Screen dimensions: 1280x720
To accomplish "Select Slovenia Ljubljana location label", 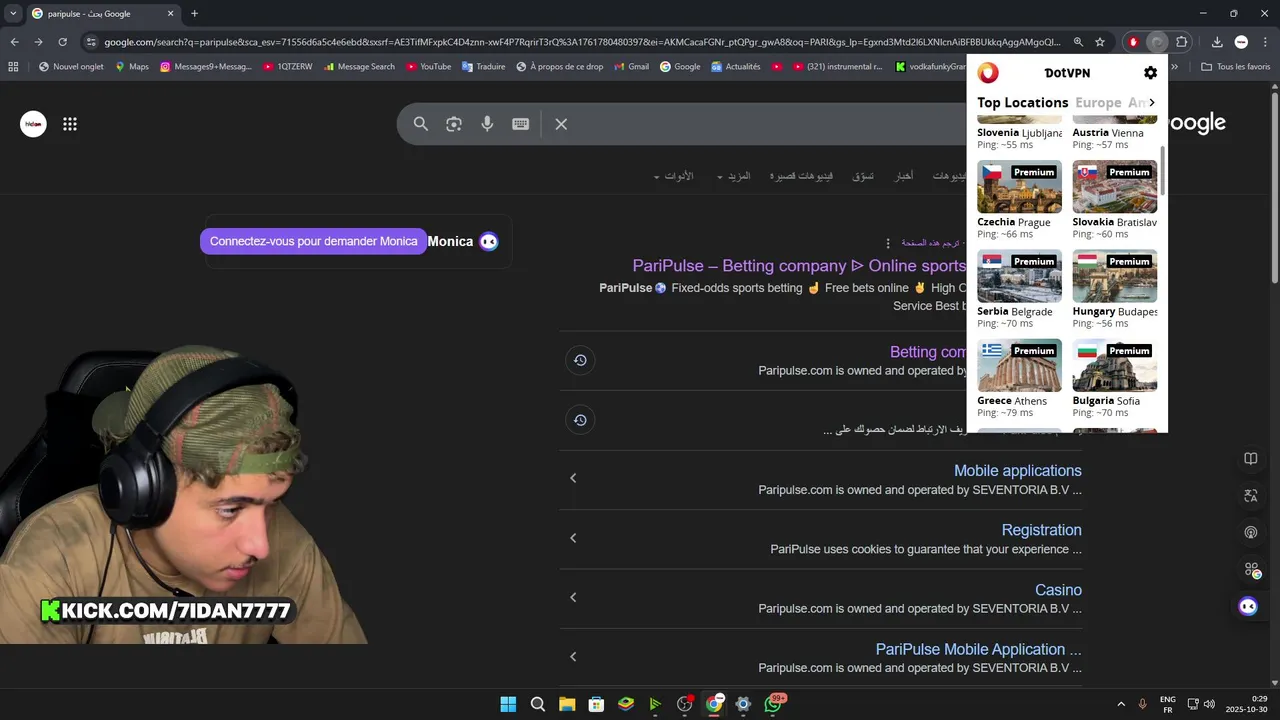I will click(x=1019, y=133).
